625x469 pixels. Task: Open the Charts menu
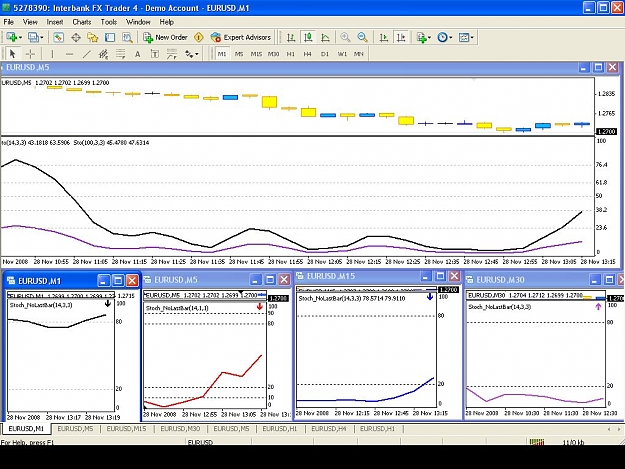click(82, 22)
